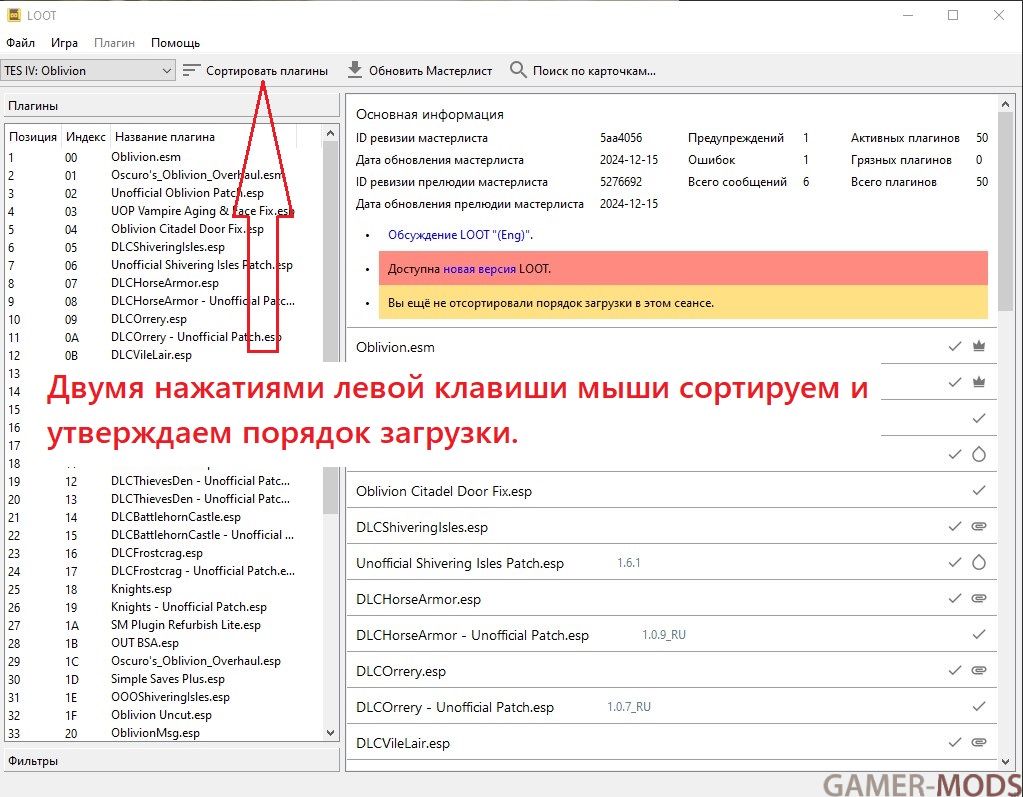This screenshot has height=797, width=1023.
Task: Click the yellow unsorted load order warning message
Action: (683, 303)
